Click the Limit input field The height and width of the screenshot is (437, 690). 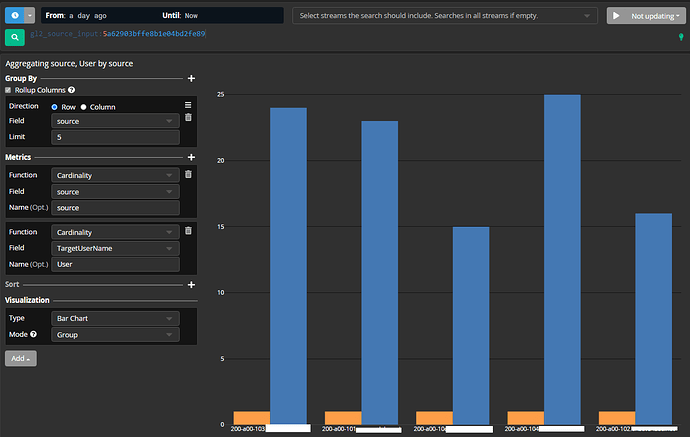[115, 137]
